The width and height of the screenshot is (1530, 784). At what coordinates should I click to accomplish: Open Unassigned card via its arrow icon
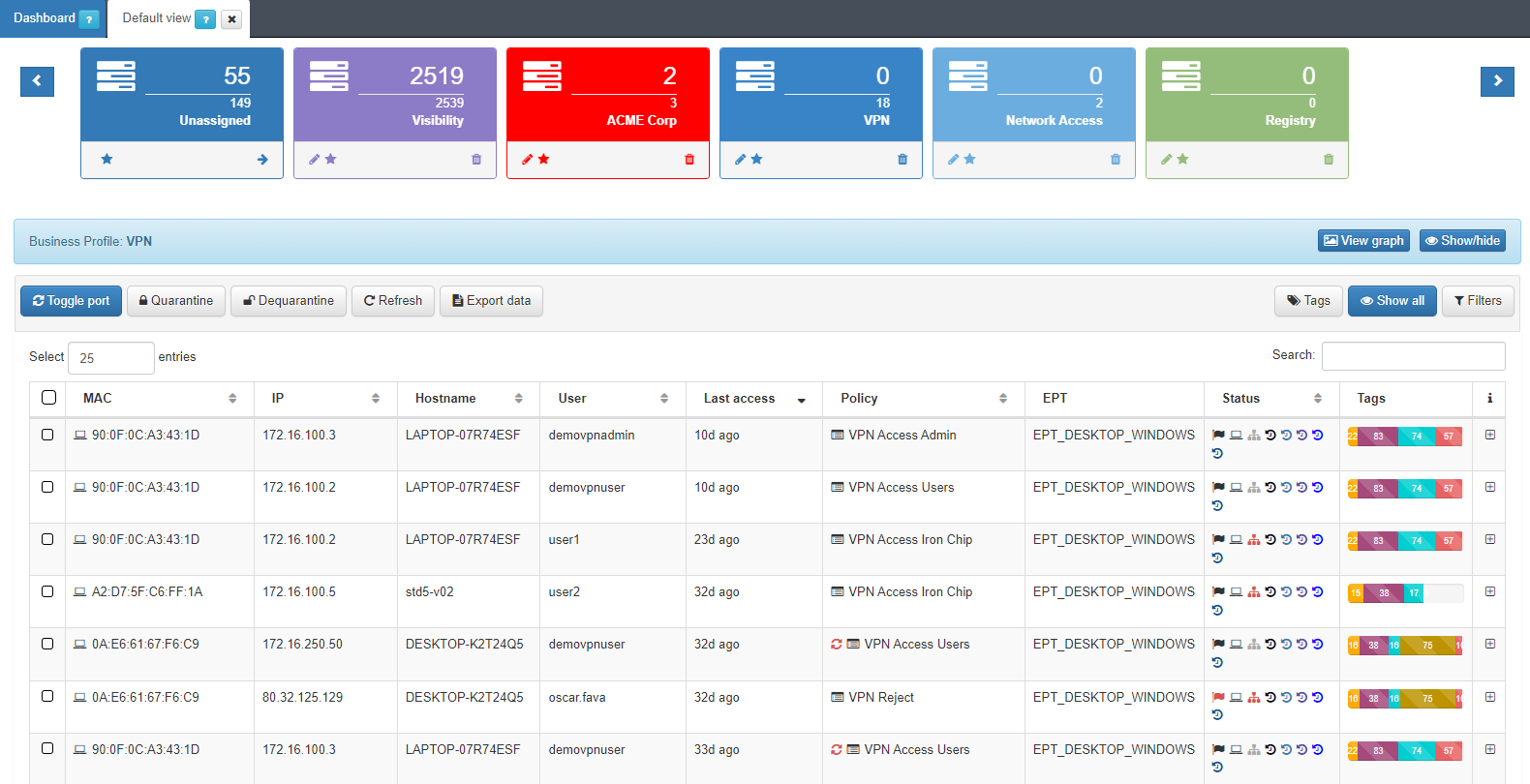[x=262, y=159]
